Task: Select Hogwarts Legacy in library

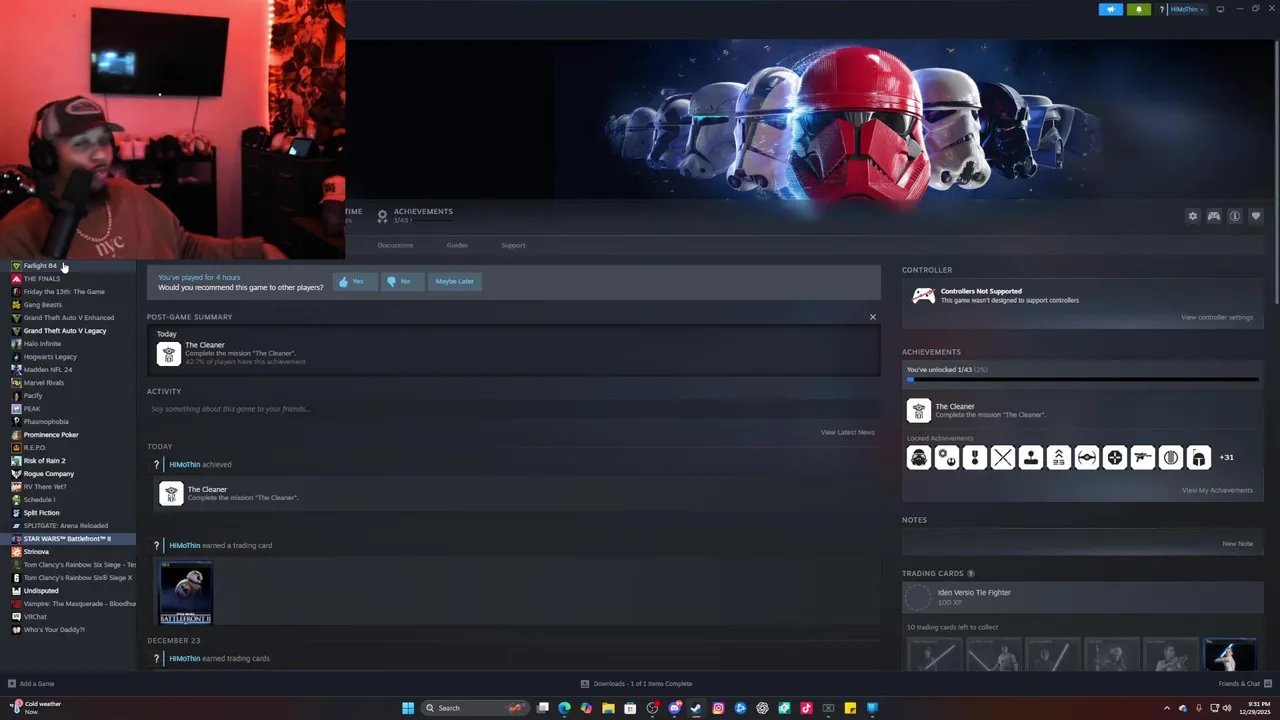Action: [50, 357]
